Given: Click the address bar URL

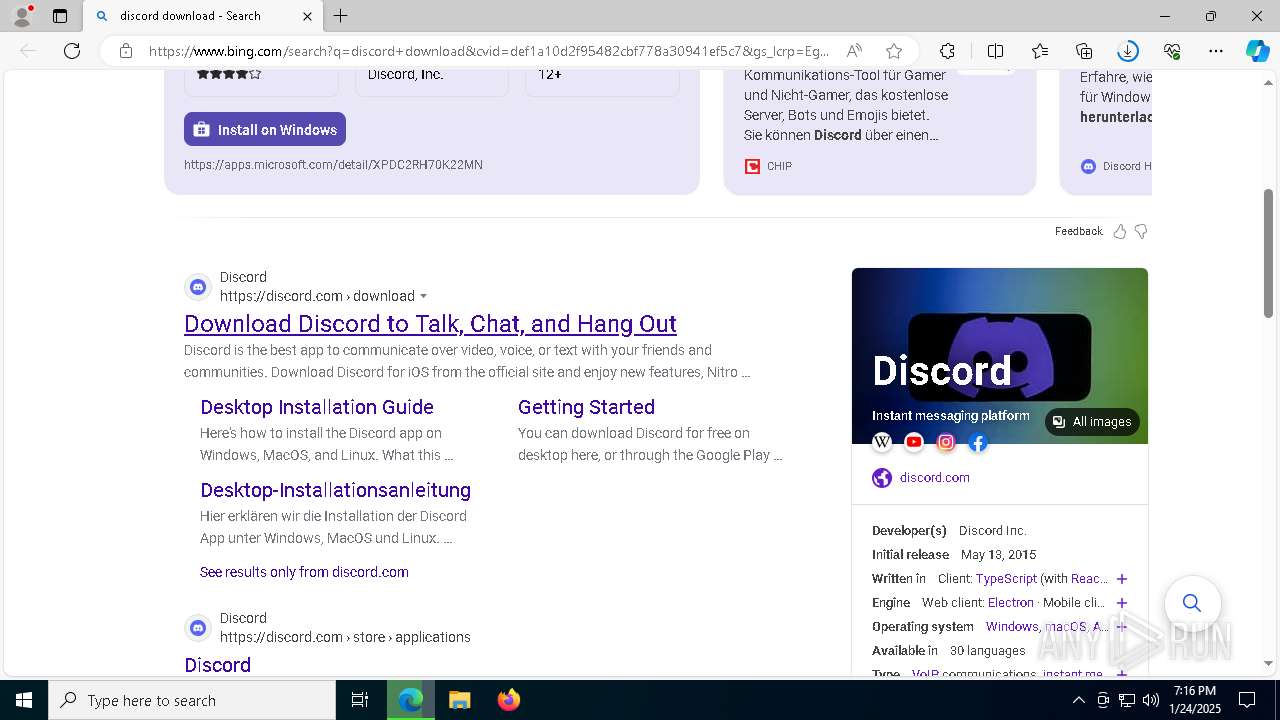Looking at the screenshot, I should tap(489, 51).
